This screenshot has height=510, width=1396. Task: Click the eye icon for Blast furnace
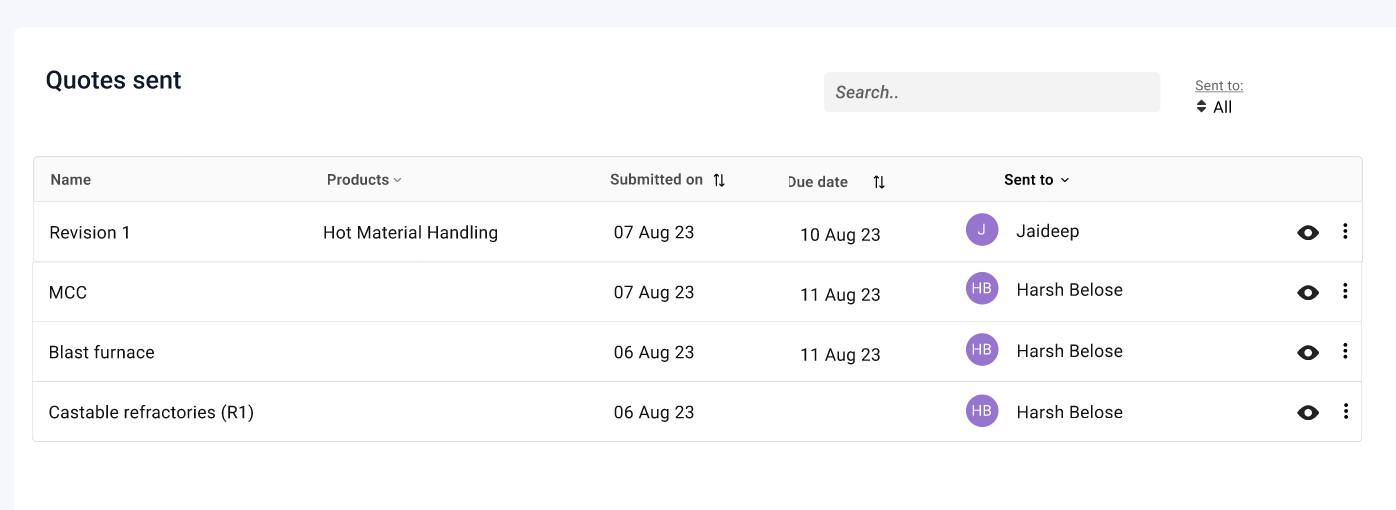tap(1308, 353)
